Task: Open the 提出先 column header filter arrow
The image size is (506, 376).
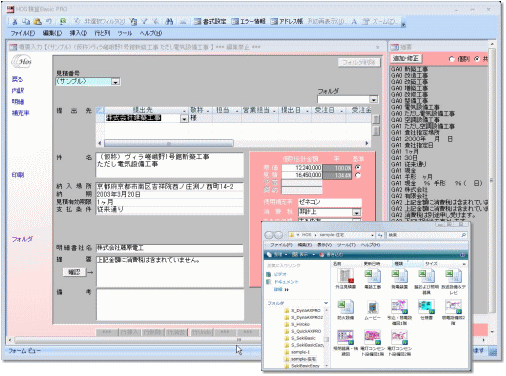Action: tap(184, 110)
